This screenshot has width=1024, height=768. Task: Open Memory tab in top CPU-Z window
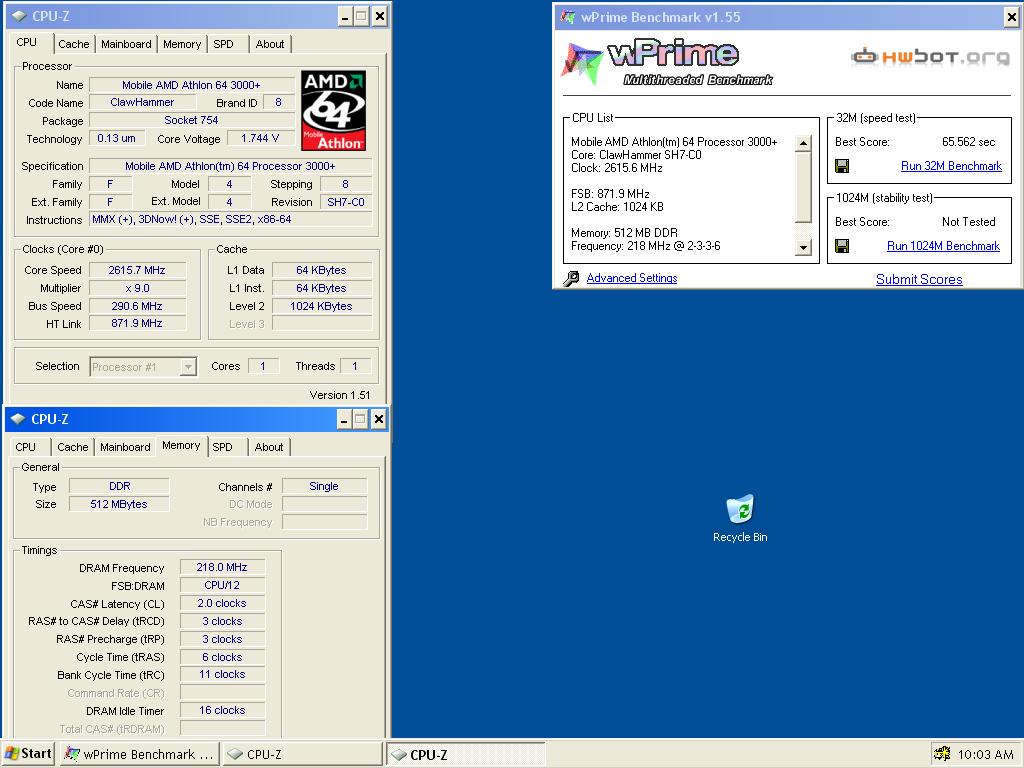pyautogui.click(x=182, y=44)
